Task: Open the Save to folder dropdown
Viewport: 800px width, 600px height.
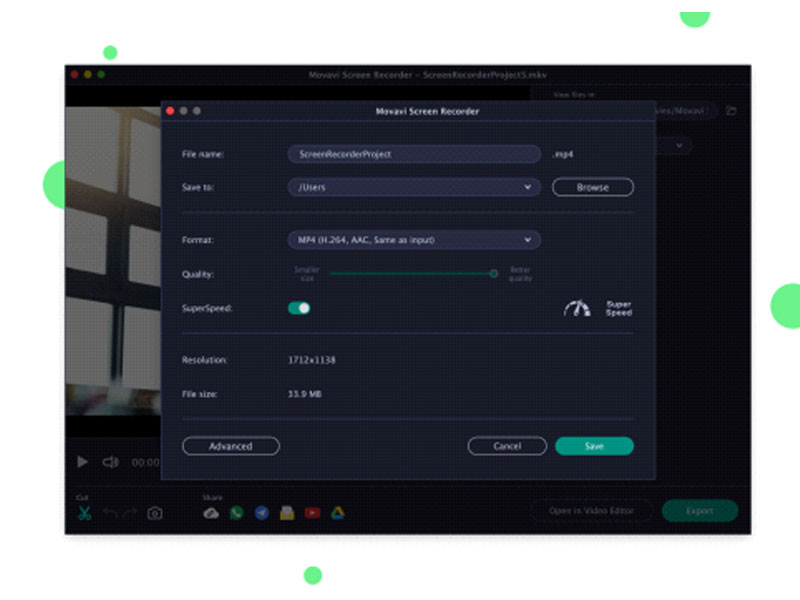Action: 414,187
